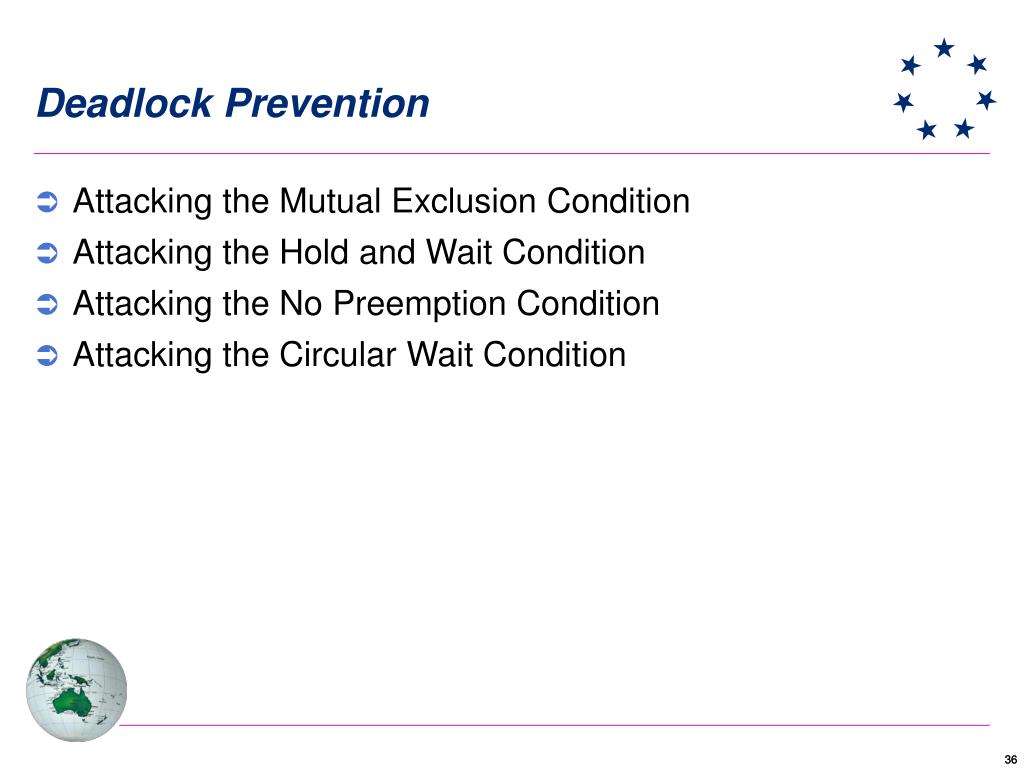Click the word 'Prevention' in the title
Screen dimensions: 1024x768
tap(327, 103)
